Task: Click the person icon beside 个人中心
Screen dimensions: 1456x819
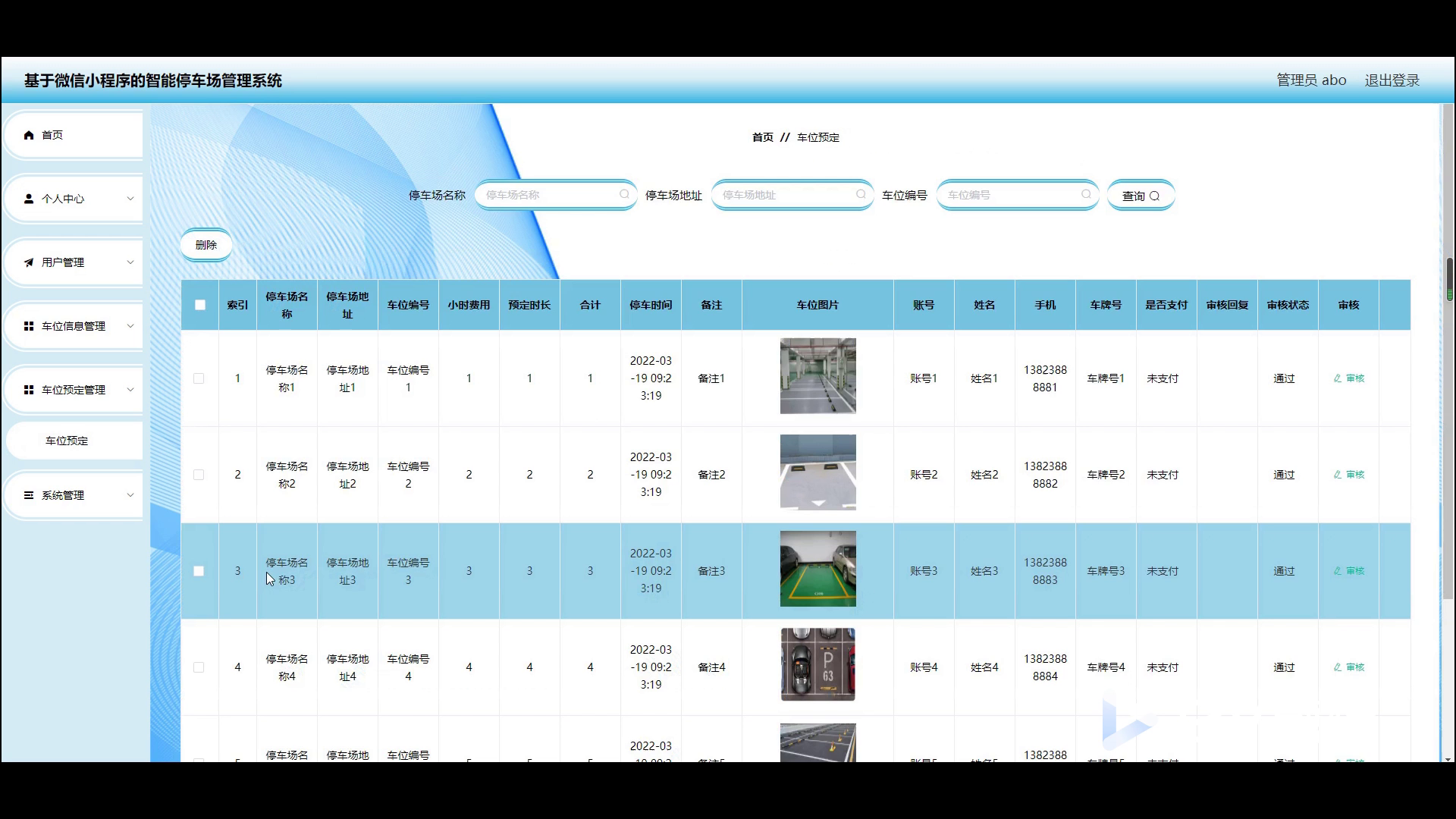Action: point(29,199)
